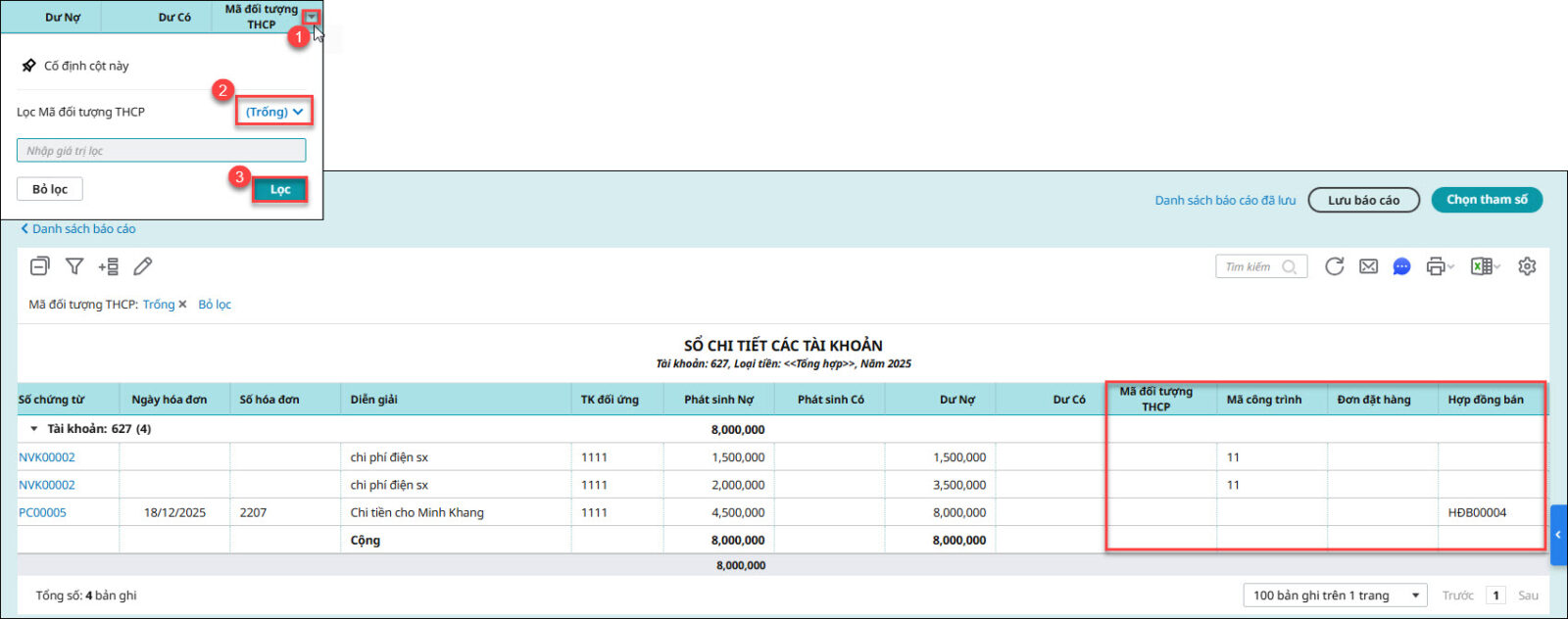Click the collapse all rows icon
This screenshot has height=619, width=1568.
click(x=39, y=266)
